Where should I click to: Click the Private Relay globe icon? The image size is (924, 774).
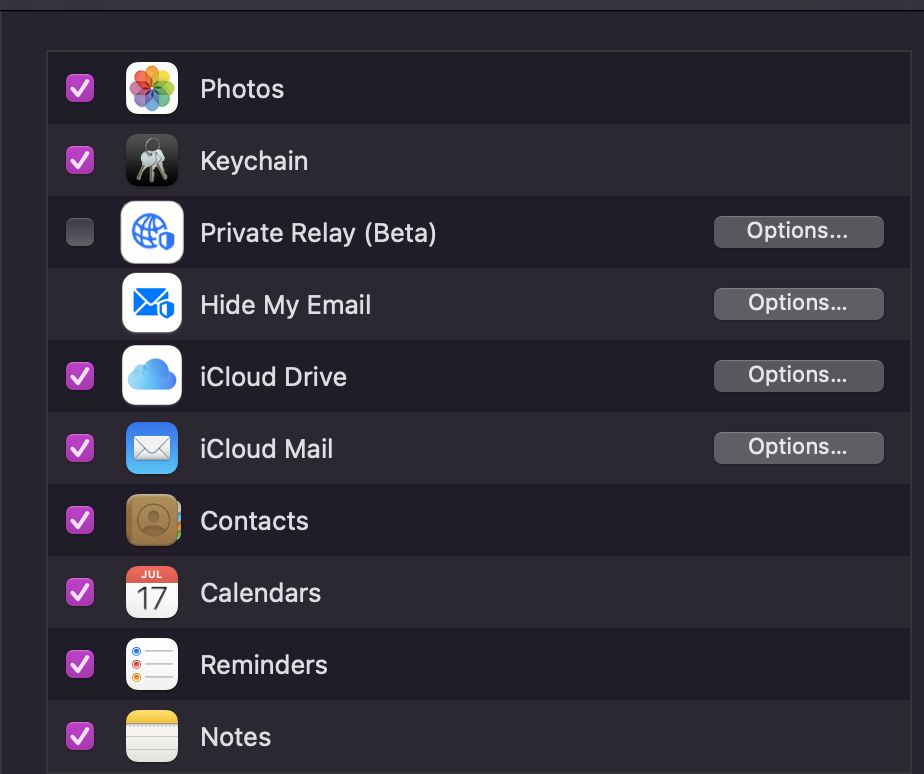[152, 232]
